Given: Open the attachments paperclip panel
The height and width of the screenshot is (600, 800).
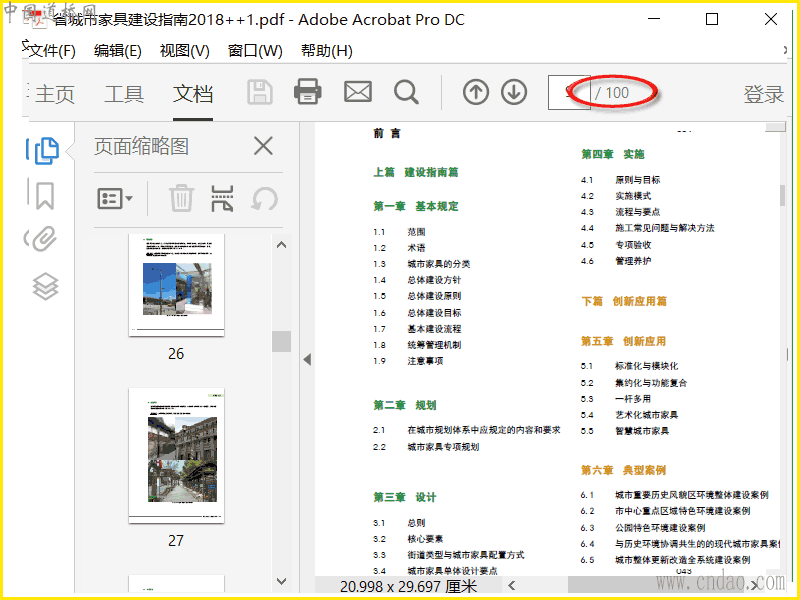Looking at the screenshot, I should click(x=42, y=239).
